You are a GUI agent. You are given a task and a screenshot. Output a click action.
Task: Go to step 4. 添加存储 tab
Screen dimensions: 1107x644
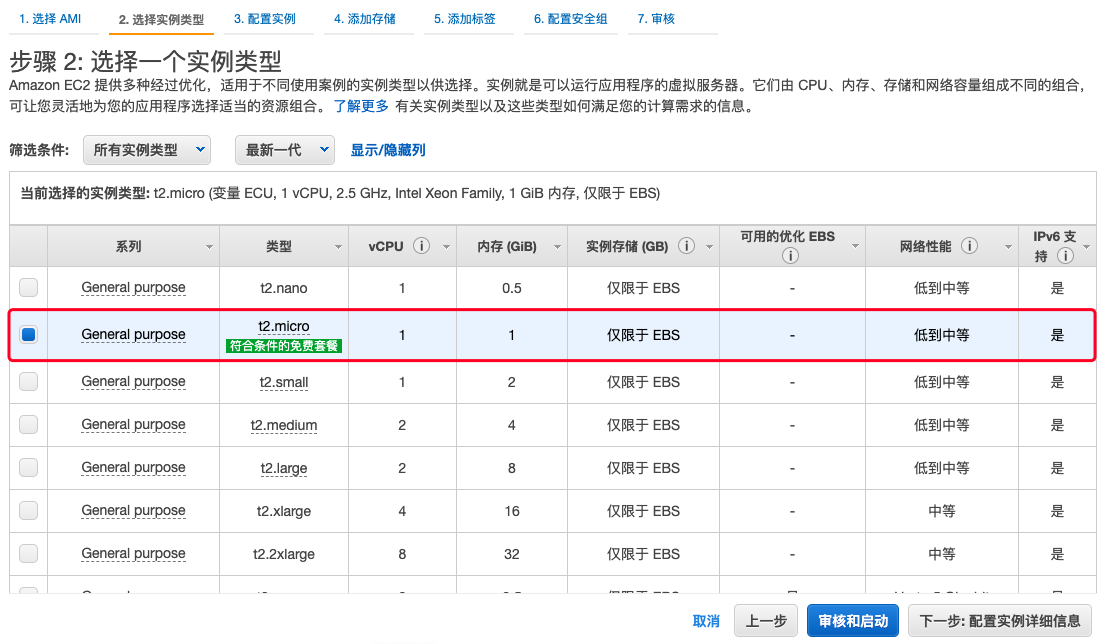365,19
